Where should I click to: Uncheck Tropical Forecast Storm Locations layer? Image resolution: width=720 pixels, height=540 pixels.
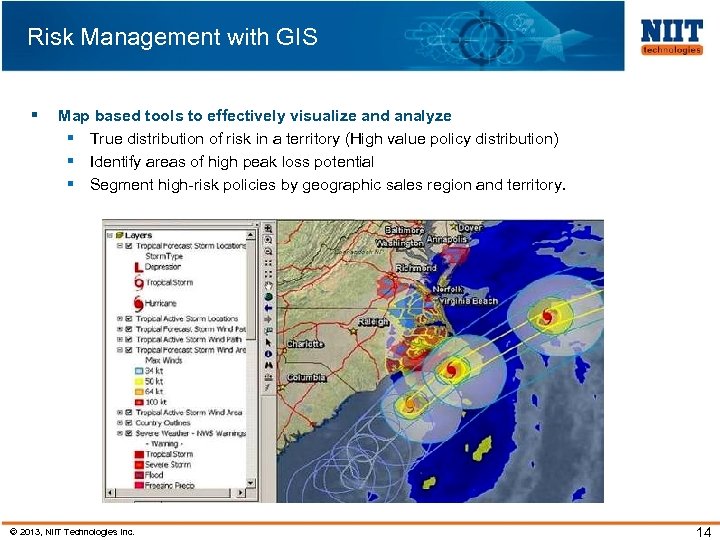pyautogui.click(x=129, y=246)
